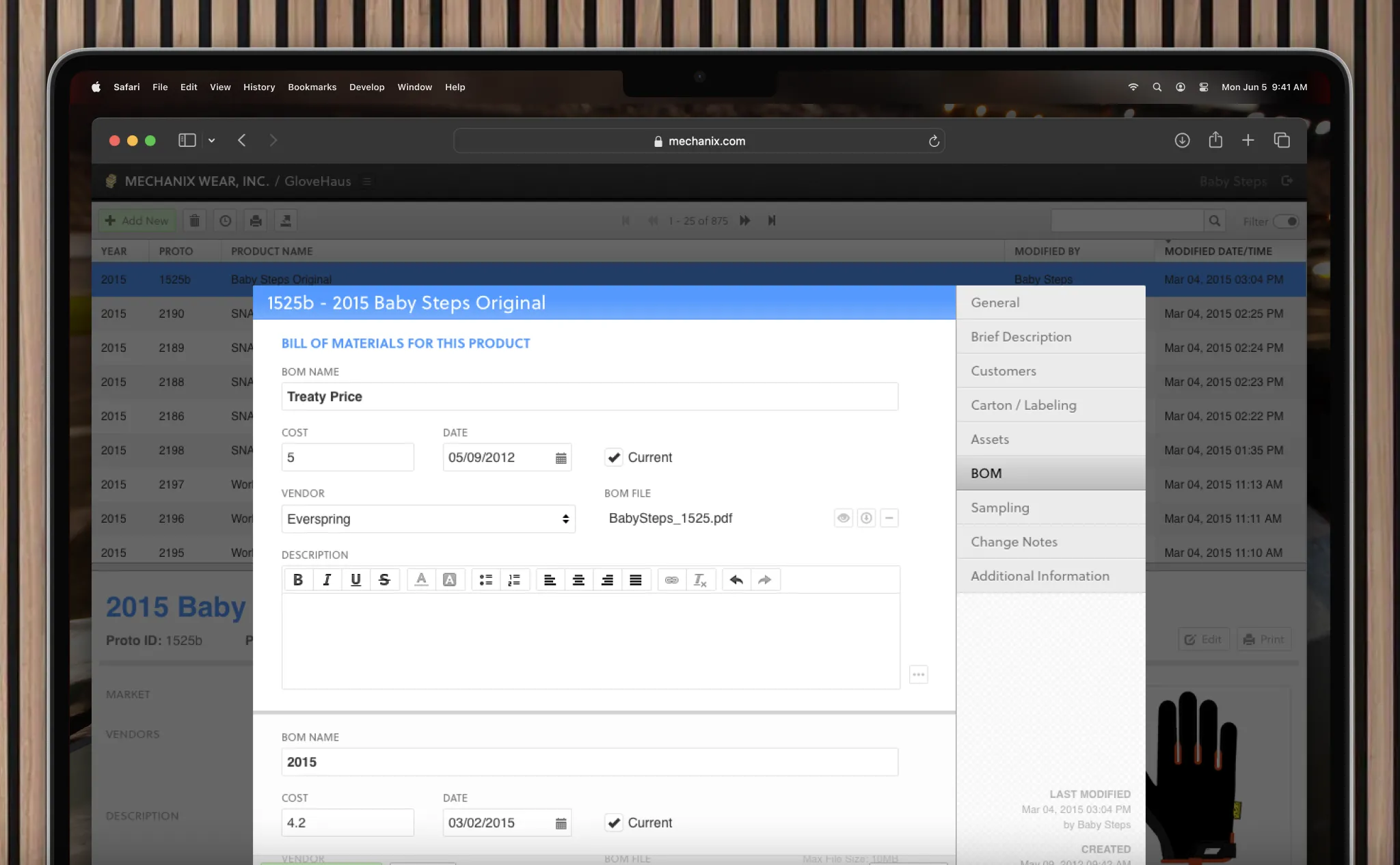Center align description text
The height and width of the screenshot is (865, 1400).
pyautogui.click(x=578, y=579)
